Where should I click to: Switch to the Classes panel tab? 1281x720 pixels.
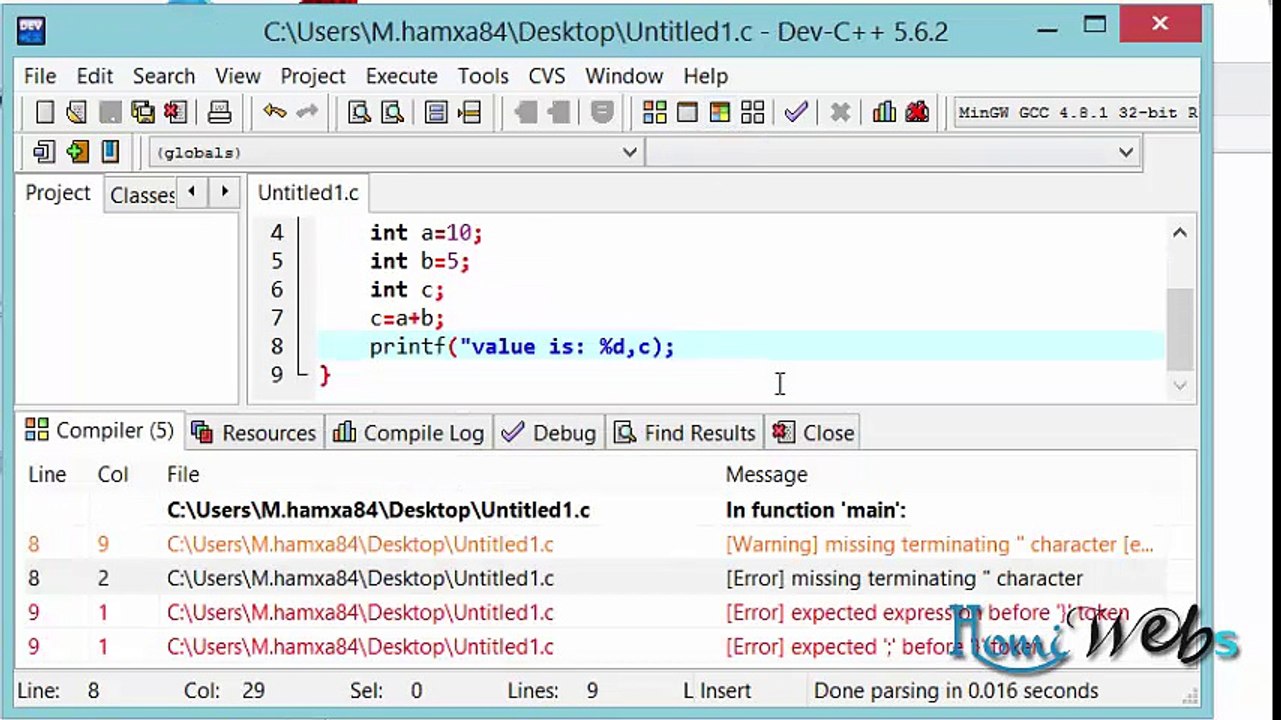tap(140, 195)
